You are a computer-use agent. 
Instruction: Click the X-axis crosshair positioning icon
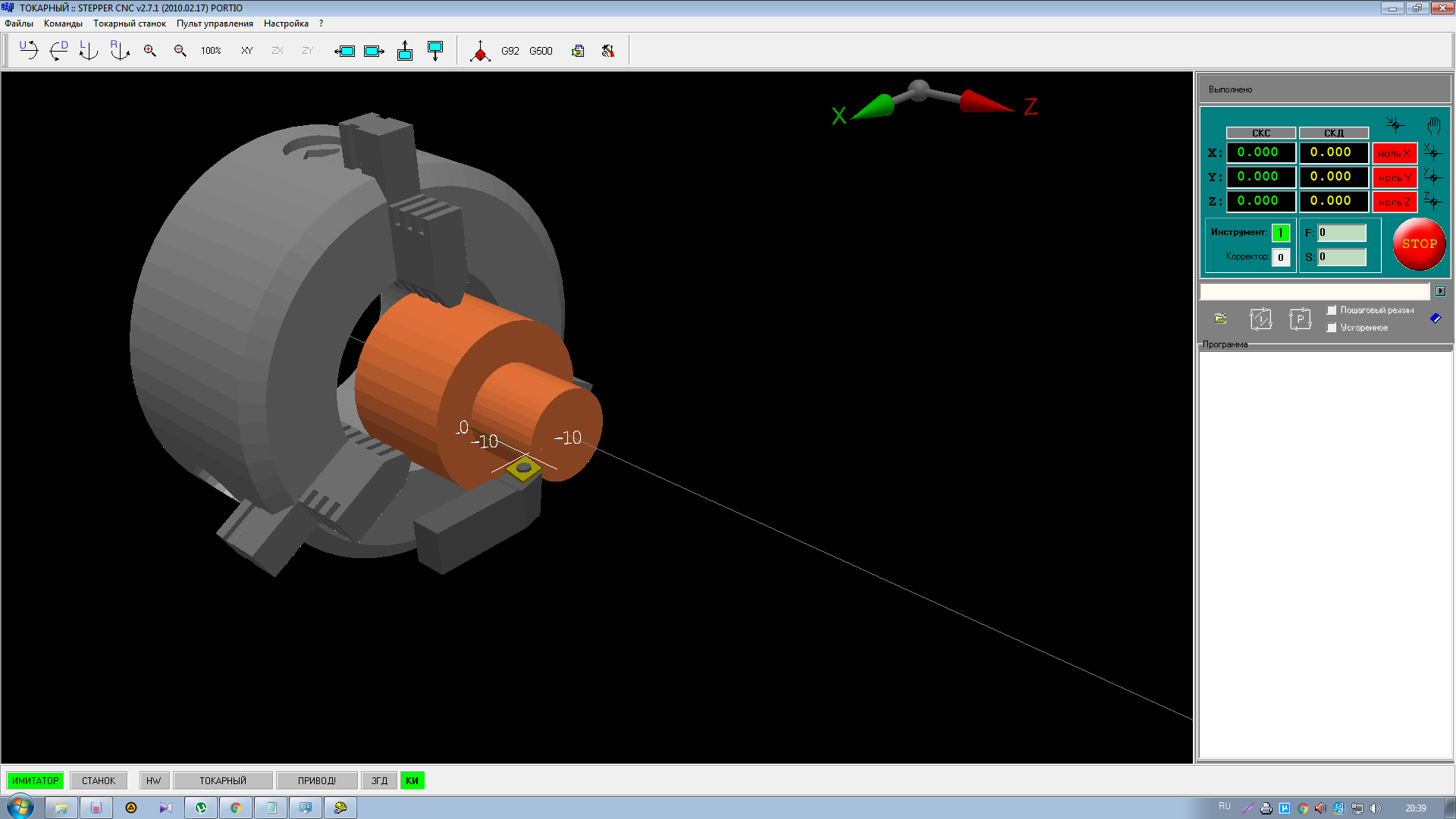click(x=1432, y=152)
